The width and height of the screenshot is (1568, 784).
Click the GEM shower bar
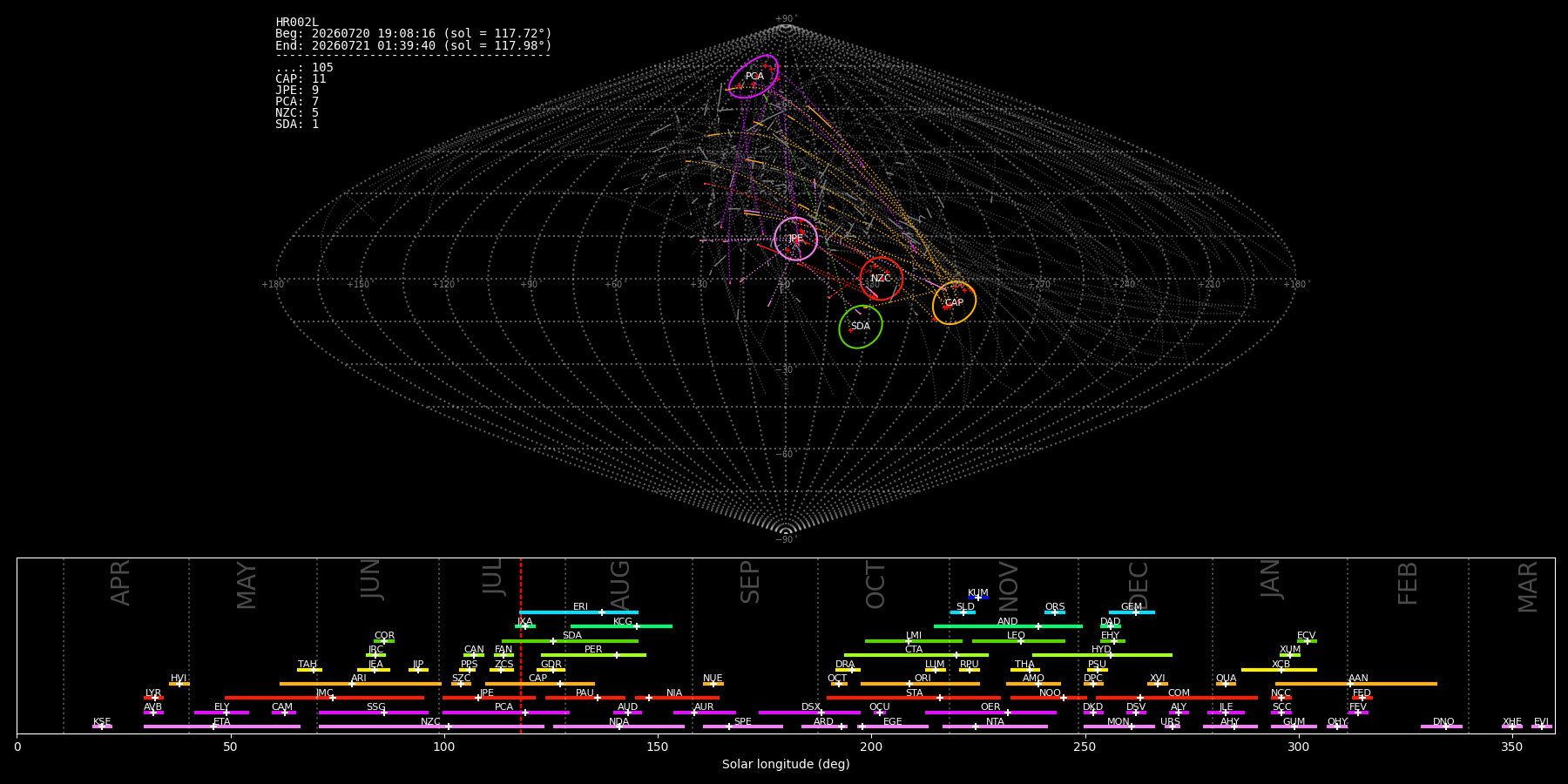1132,612
